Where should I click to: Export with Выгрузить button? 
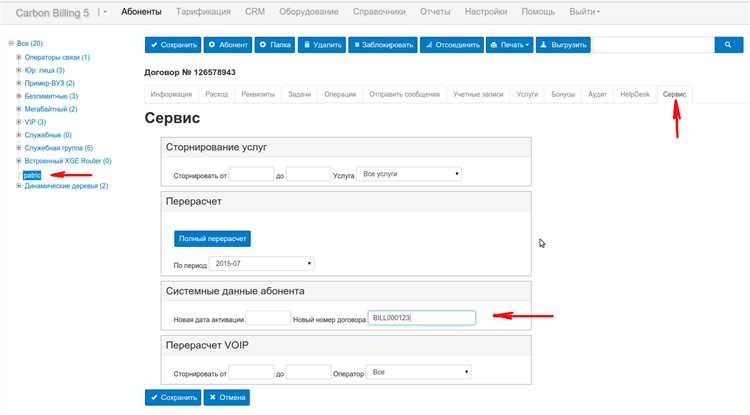(x=563, y=45)
